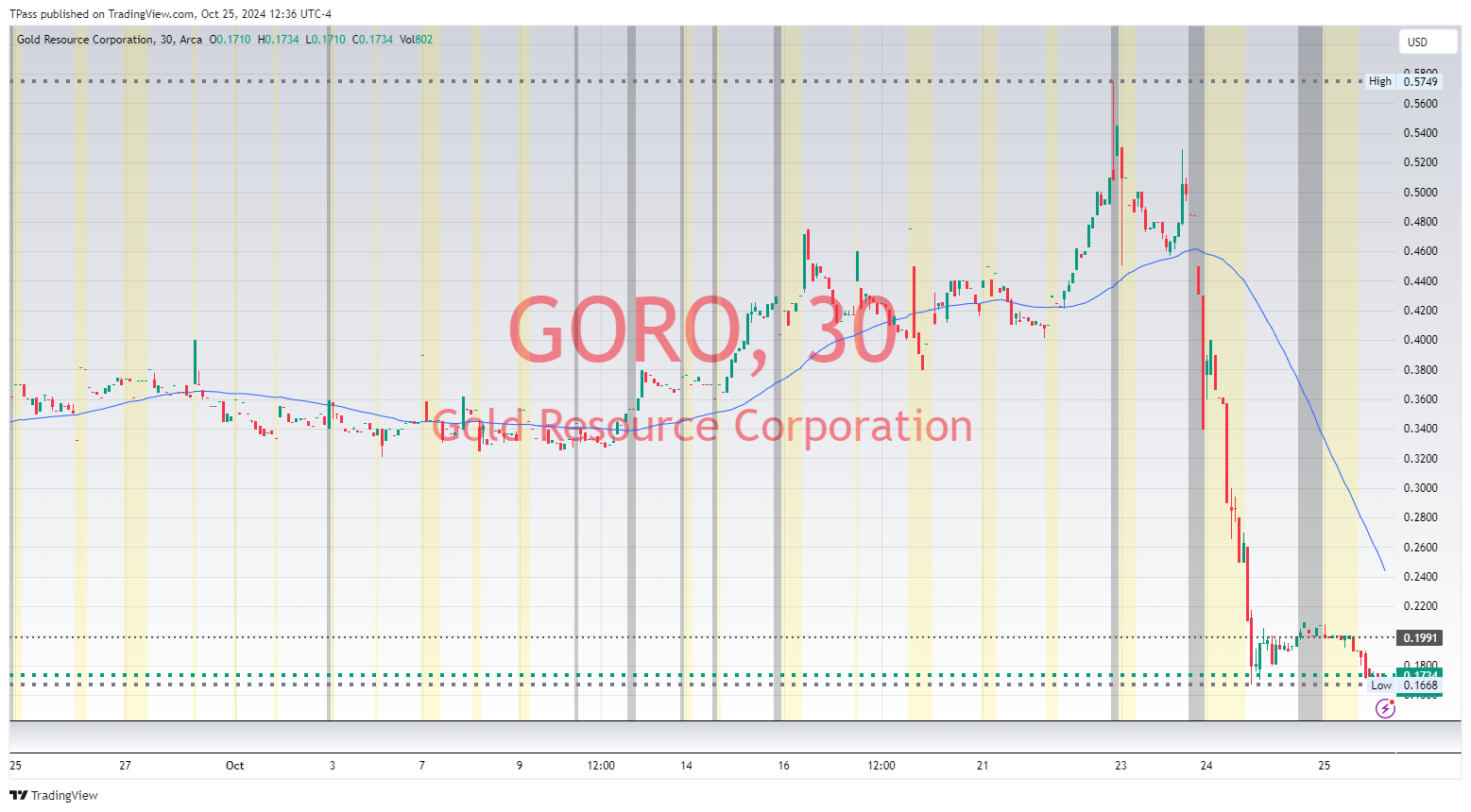The height and width of the screenshot is (812, 1471).
Task: Click the O0.1710 open value in legend
Action: (x=230, y=40)
